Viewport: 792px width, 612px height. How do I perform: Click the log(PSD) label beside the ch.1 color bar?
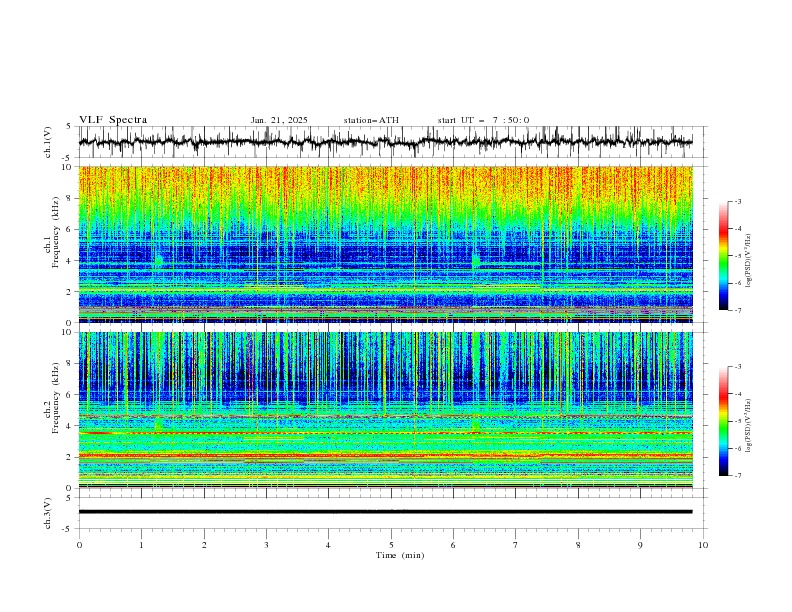pyautogui.click(x=749, y=261)
